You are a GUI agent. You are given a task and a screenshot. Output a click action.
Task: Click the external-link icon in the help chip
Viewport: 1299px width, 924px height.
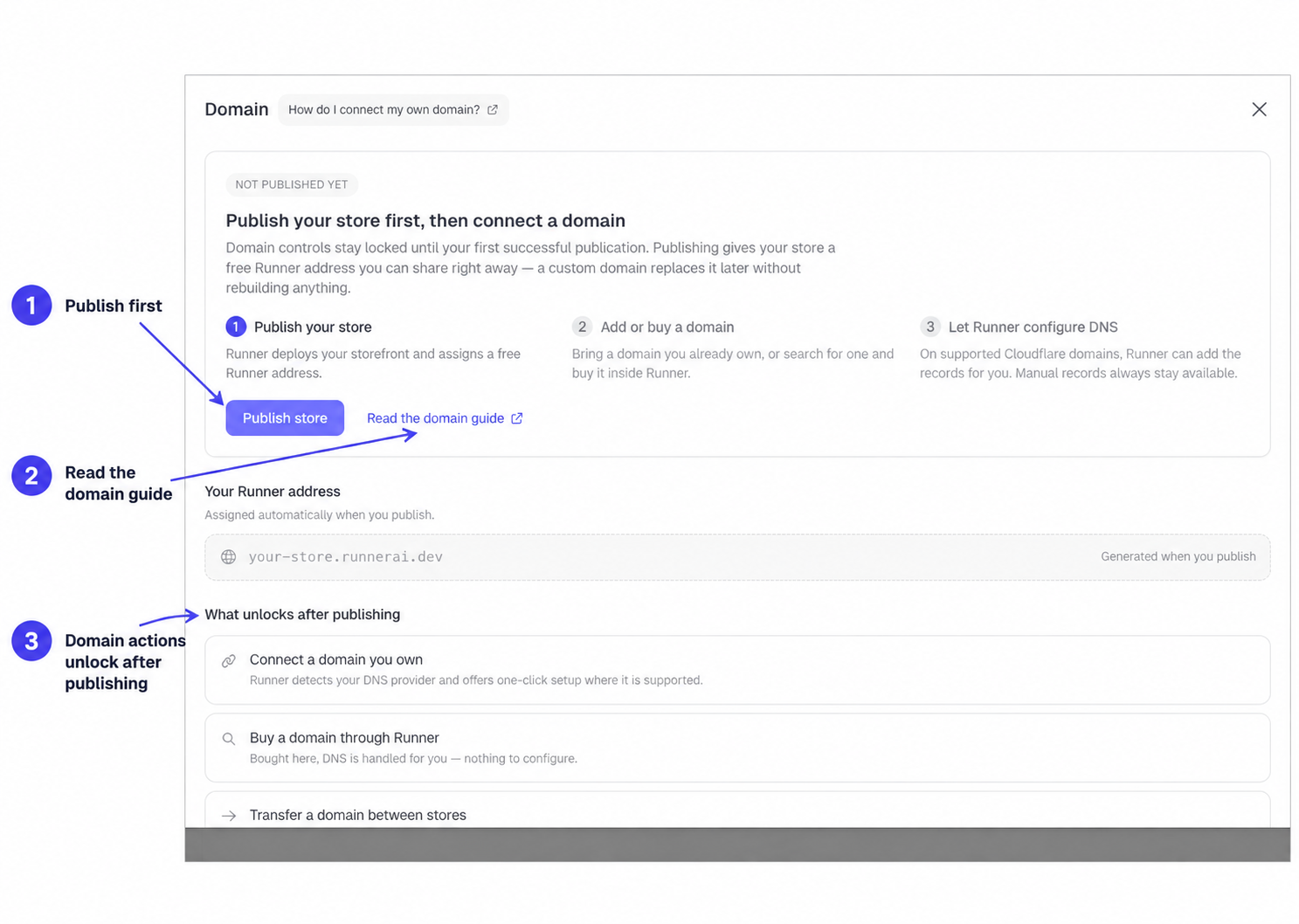coord(493,110)
